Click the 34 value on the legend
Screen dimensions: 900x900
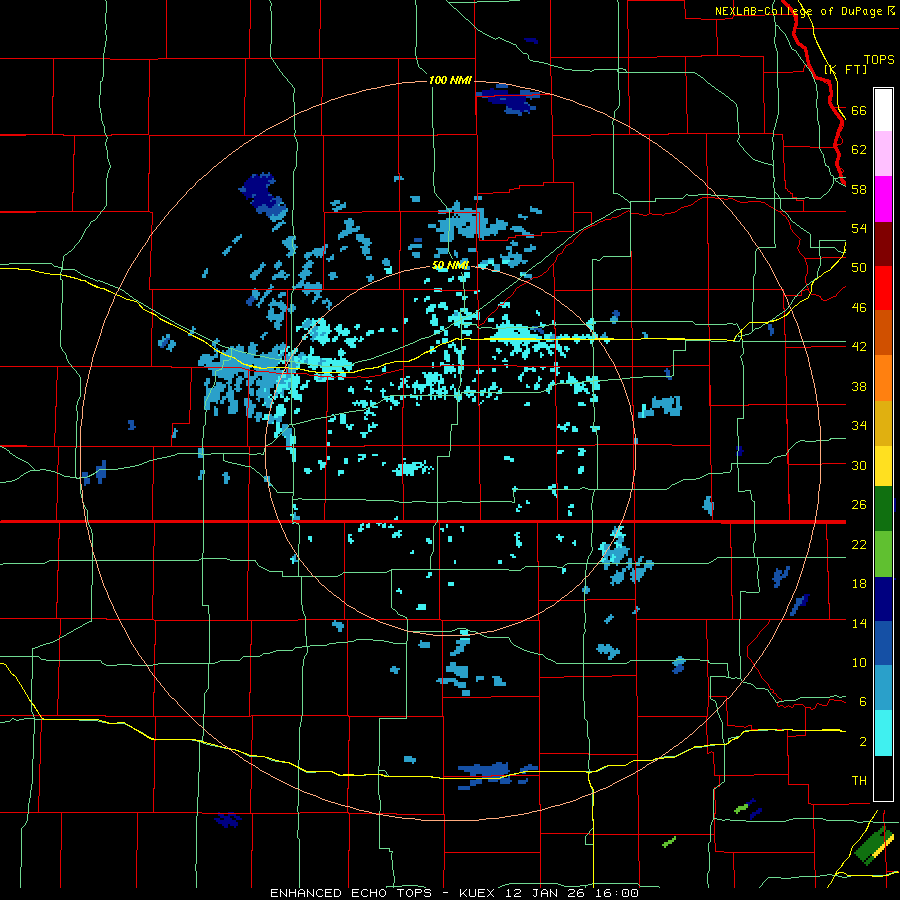tap(859, 426)
